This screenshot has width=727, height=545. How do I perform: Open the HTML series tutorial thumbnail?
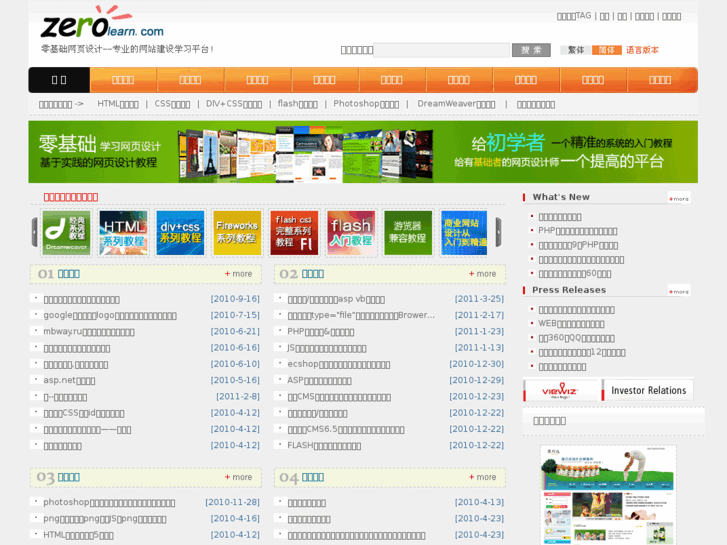[x=123, y=232]
